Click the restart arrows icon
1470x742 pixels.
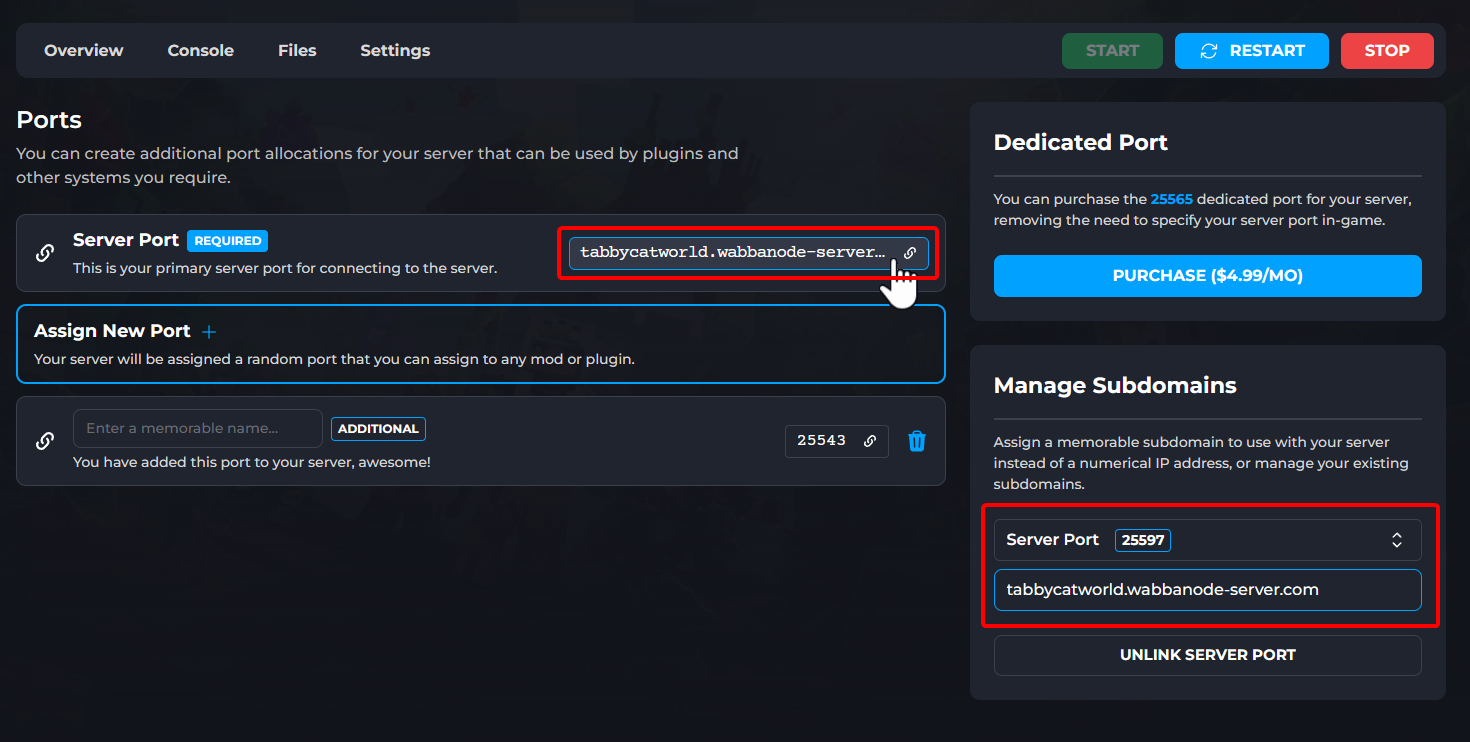coord(1209,51)
